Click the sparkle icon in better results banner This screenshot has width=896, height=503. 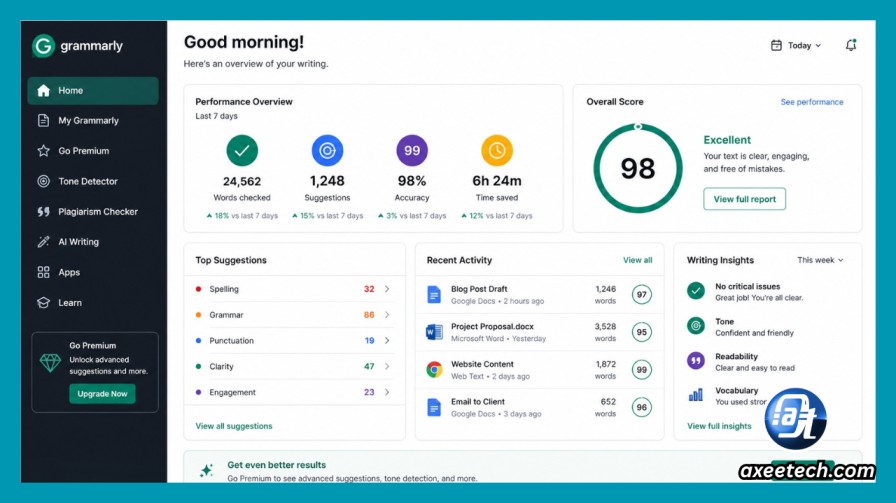[x=206, y=470]
